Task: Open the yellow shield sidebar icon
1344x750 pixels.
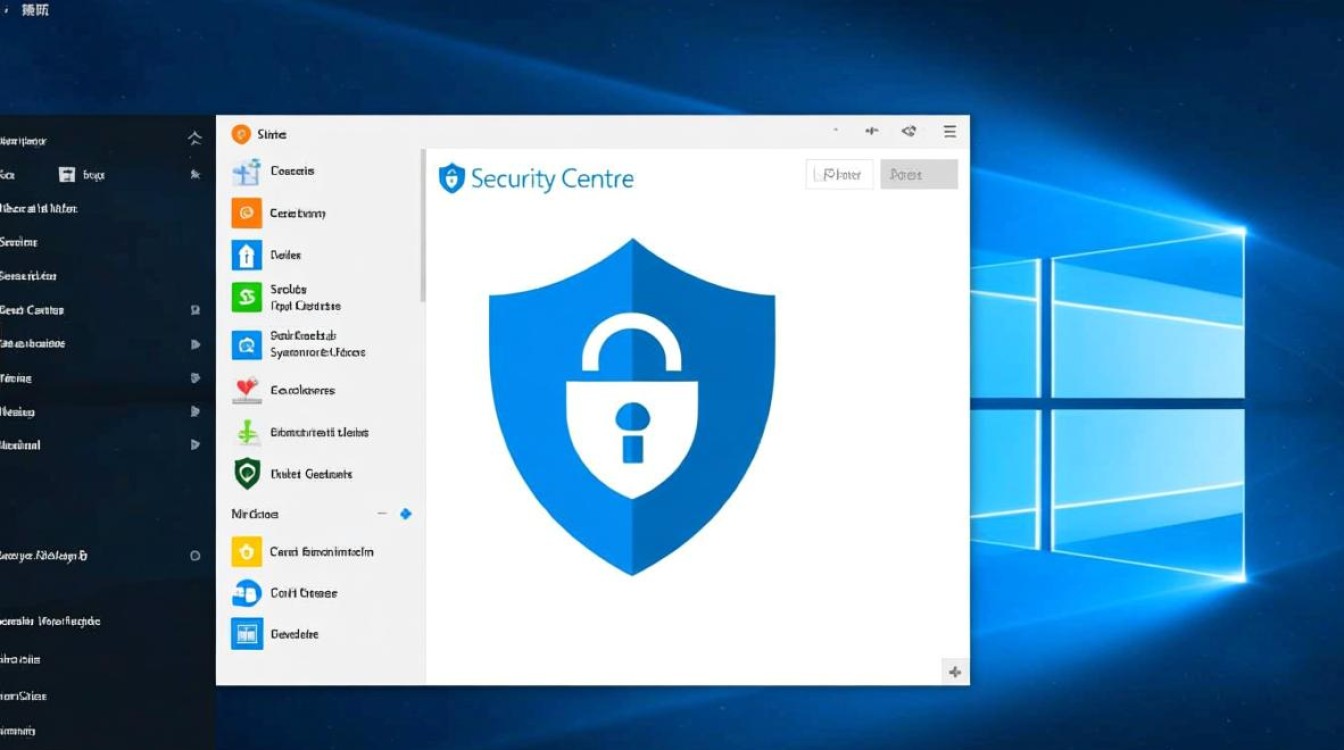Action: coord(246,551)
